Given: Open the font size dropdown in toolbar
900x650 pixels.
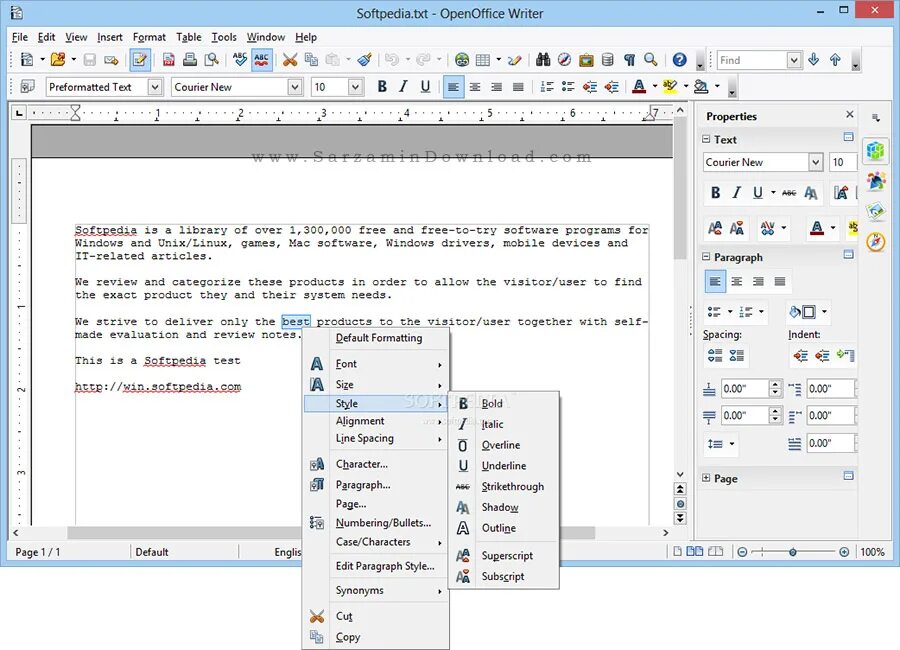Looking at the screenshot, I should [355, 87].
